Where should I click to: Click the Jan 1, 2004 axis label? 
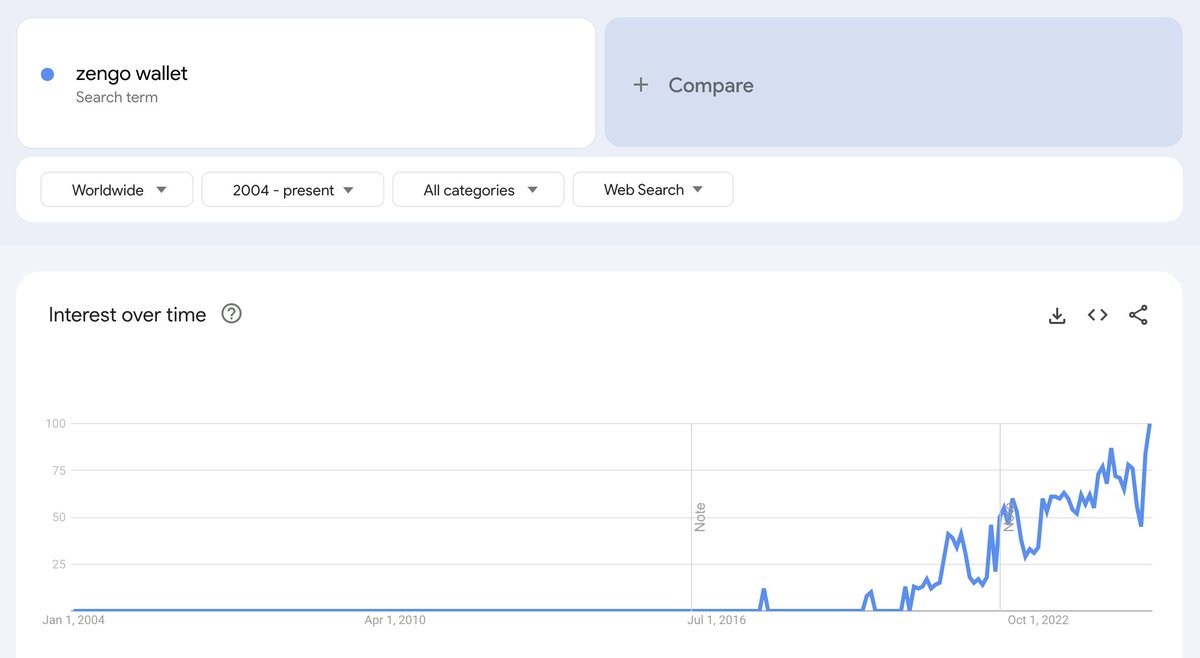click(73, 620)
